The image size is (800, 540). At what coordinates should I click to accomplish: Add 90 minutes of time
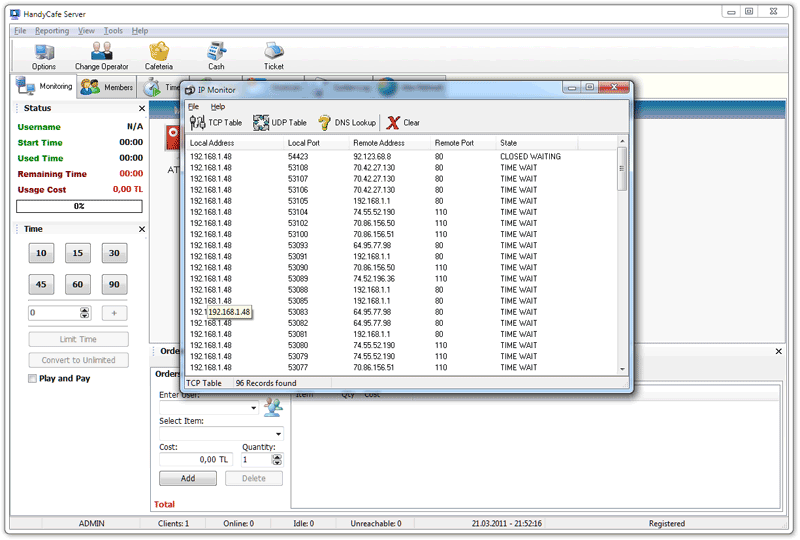tap(114, 285)
